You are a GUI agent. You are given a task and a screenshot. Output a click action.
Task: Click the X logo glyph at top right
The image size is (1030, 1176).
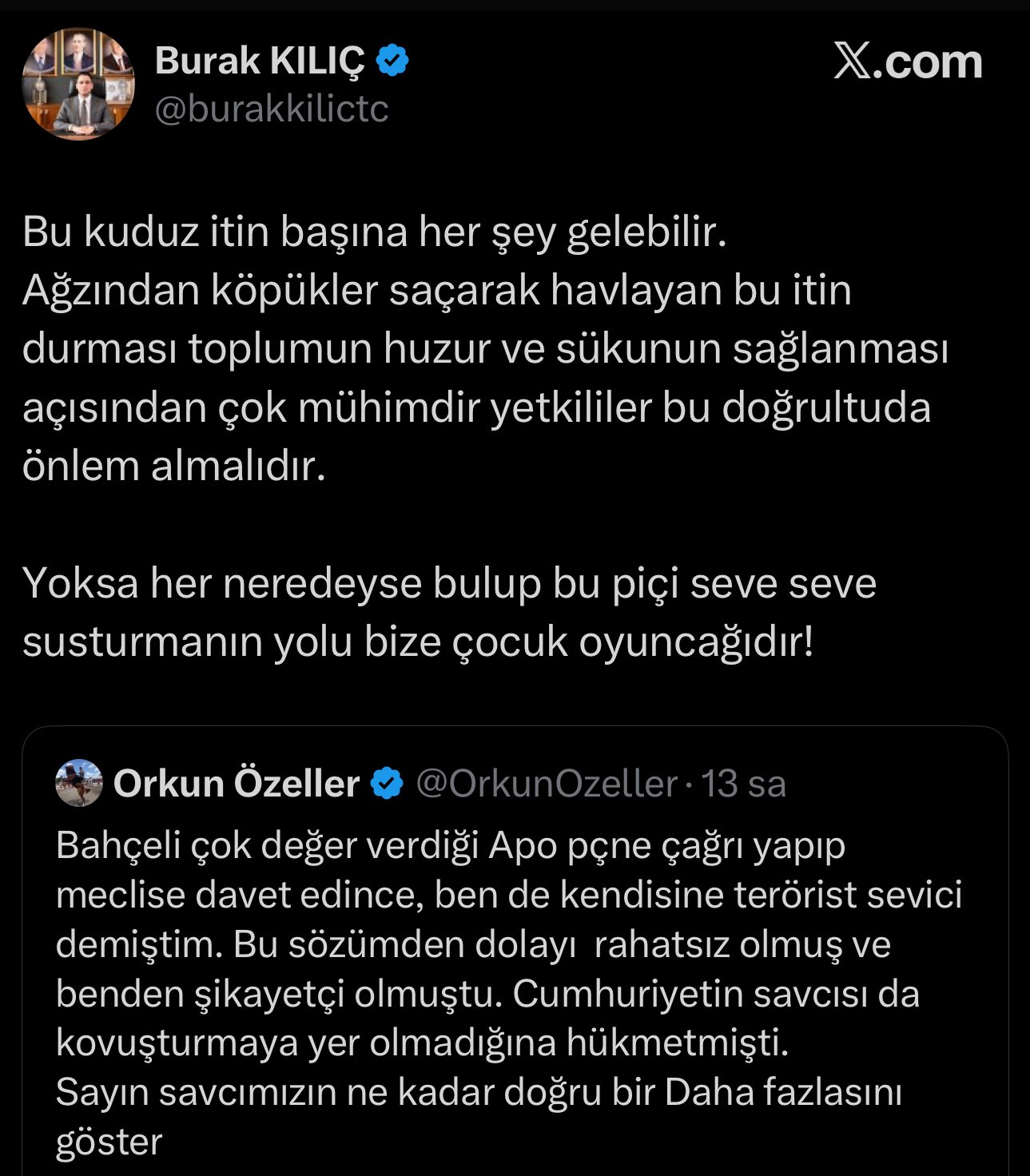853,62
